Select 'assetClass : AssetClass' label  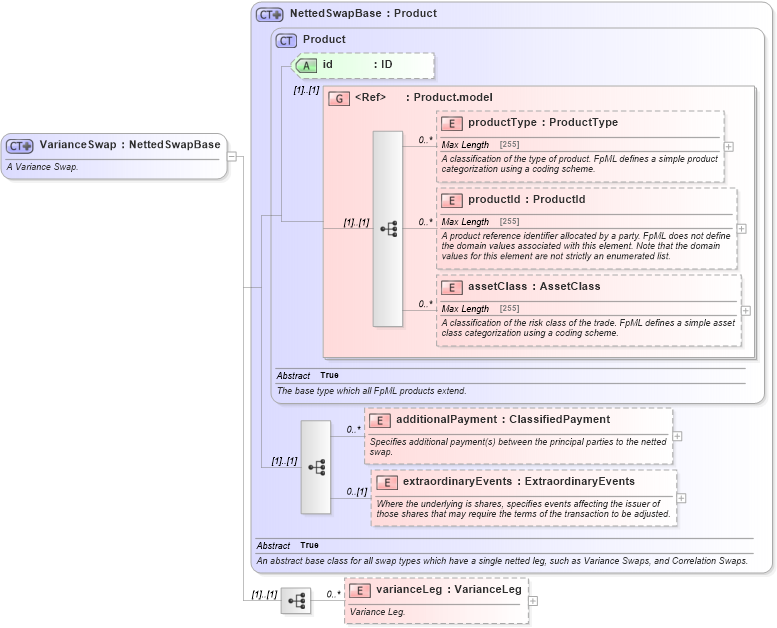534,286
